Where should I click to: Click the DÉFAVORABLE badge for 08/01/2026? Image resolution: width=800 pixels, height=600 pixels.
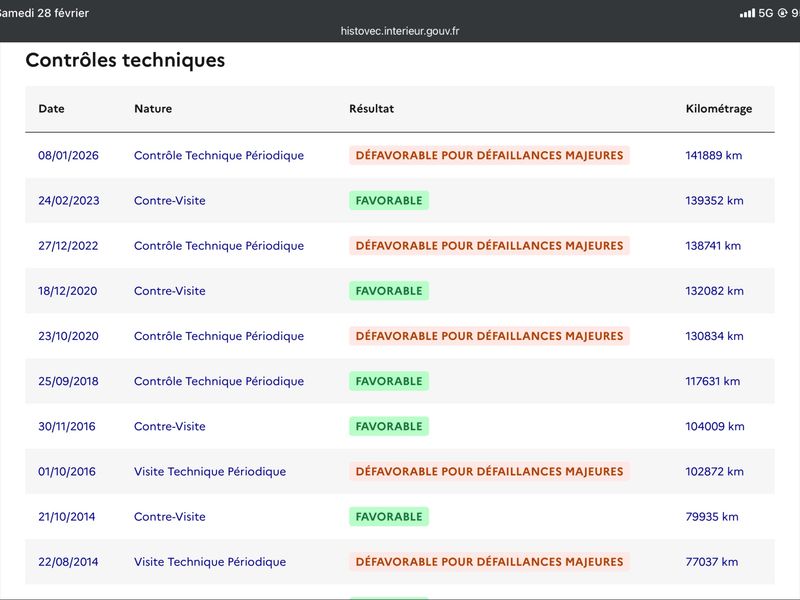pyautogui.click(x=489, y=156)
